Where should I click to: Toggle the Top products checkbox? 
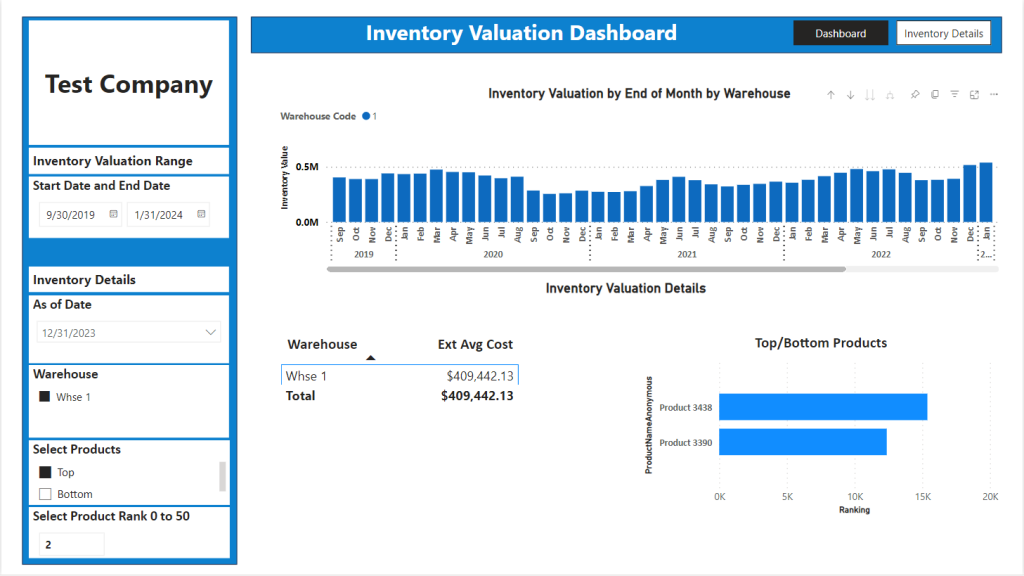tap(45, 472)
